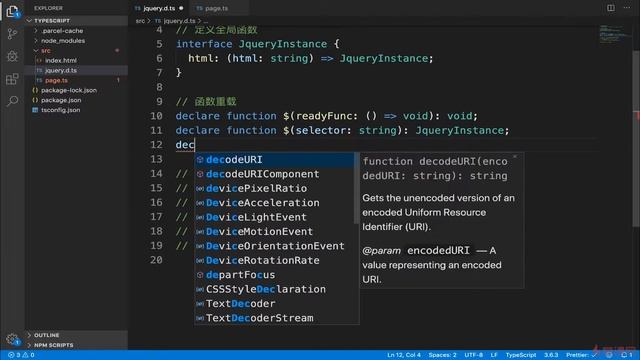Click Ln 12, Col 4 in status bar
This screenshot has height=360, width=640.
(404, 355)
